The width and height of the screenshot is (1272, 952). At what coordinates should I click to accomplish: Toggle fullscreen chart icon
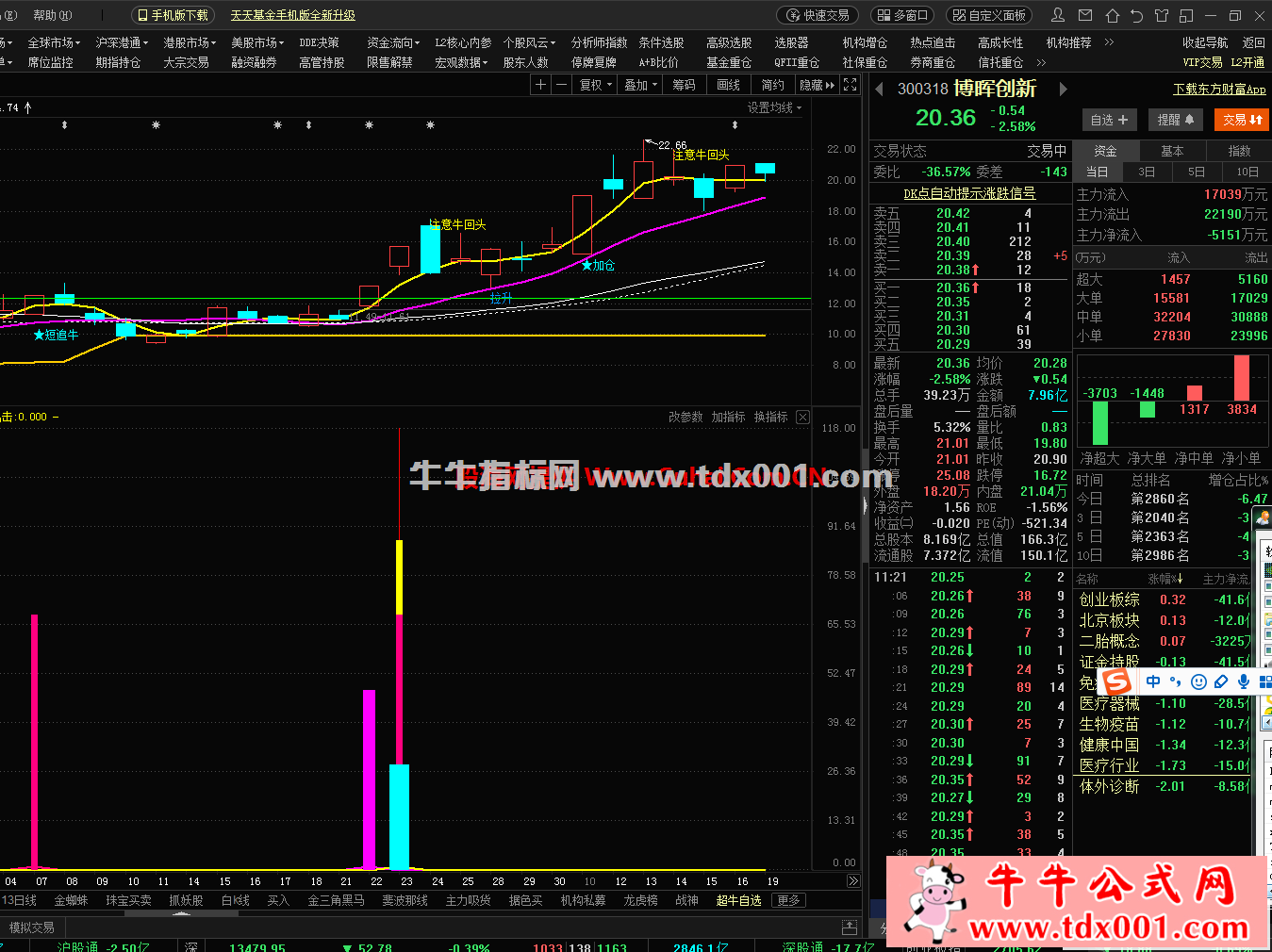tap(850, 85)
